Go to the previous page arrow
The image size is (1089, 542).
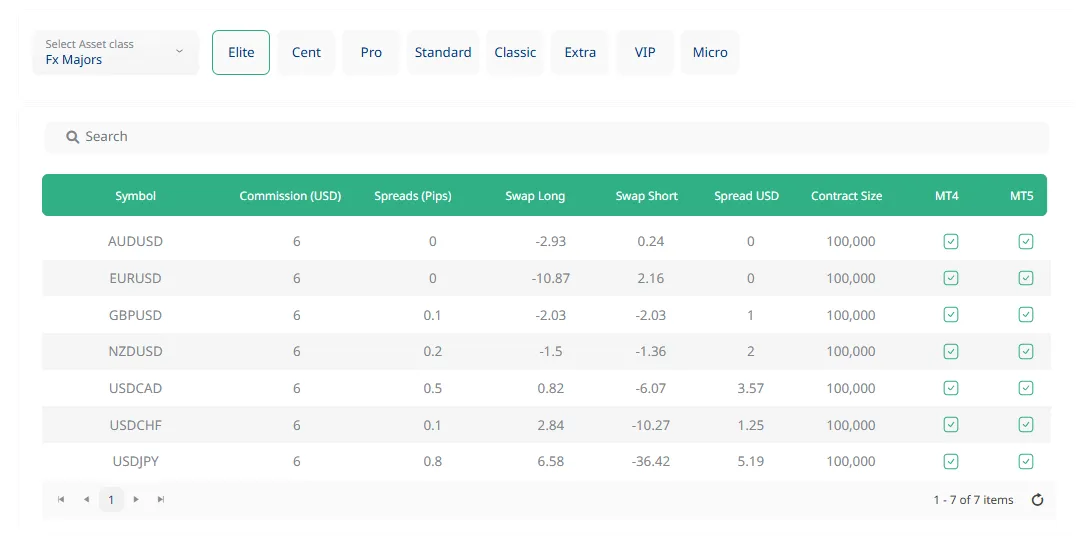coord(86,499)
